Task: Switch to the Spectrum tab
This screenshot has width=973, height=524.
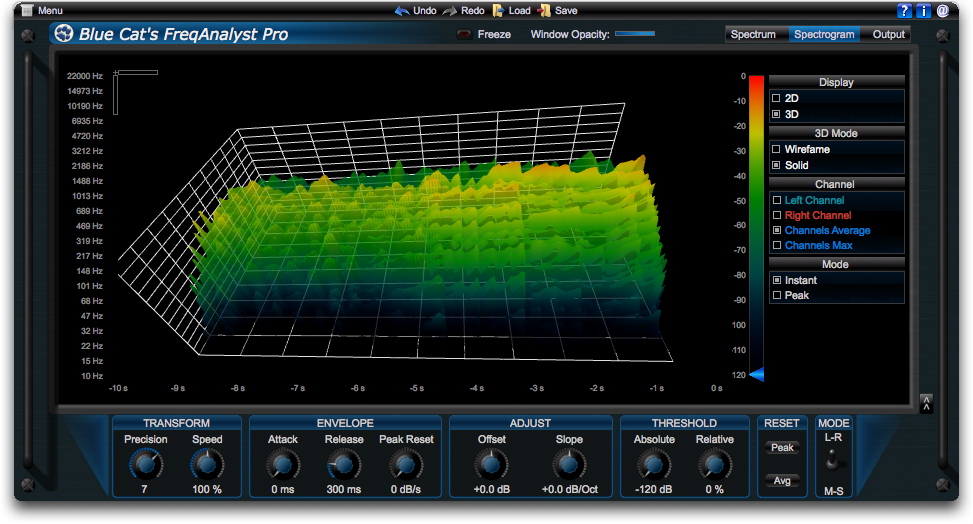Action: click(x=753, y=35)
